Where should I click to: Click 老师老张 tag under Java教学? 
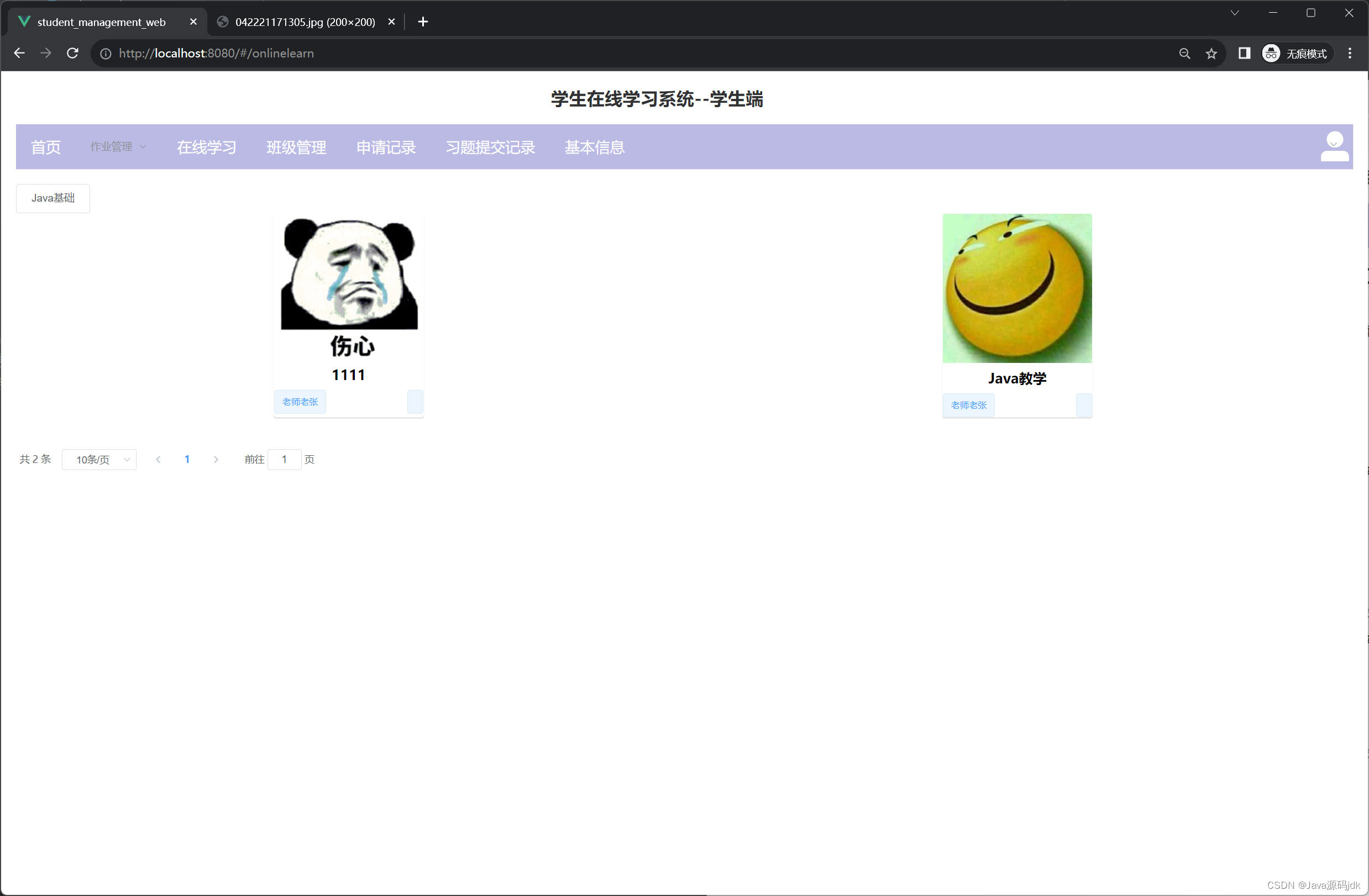point(968,405)
